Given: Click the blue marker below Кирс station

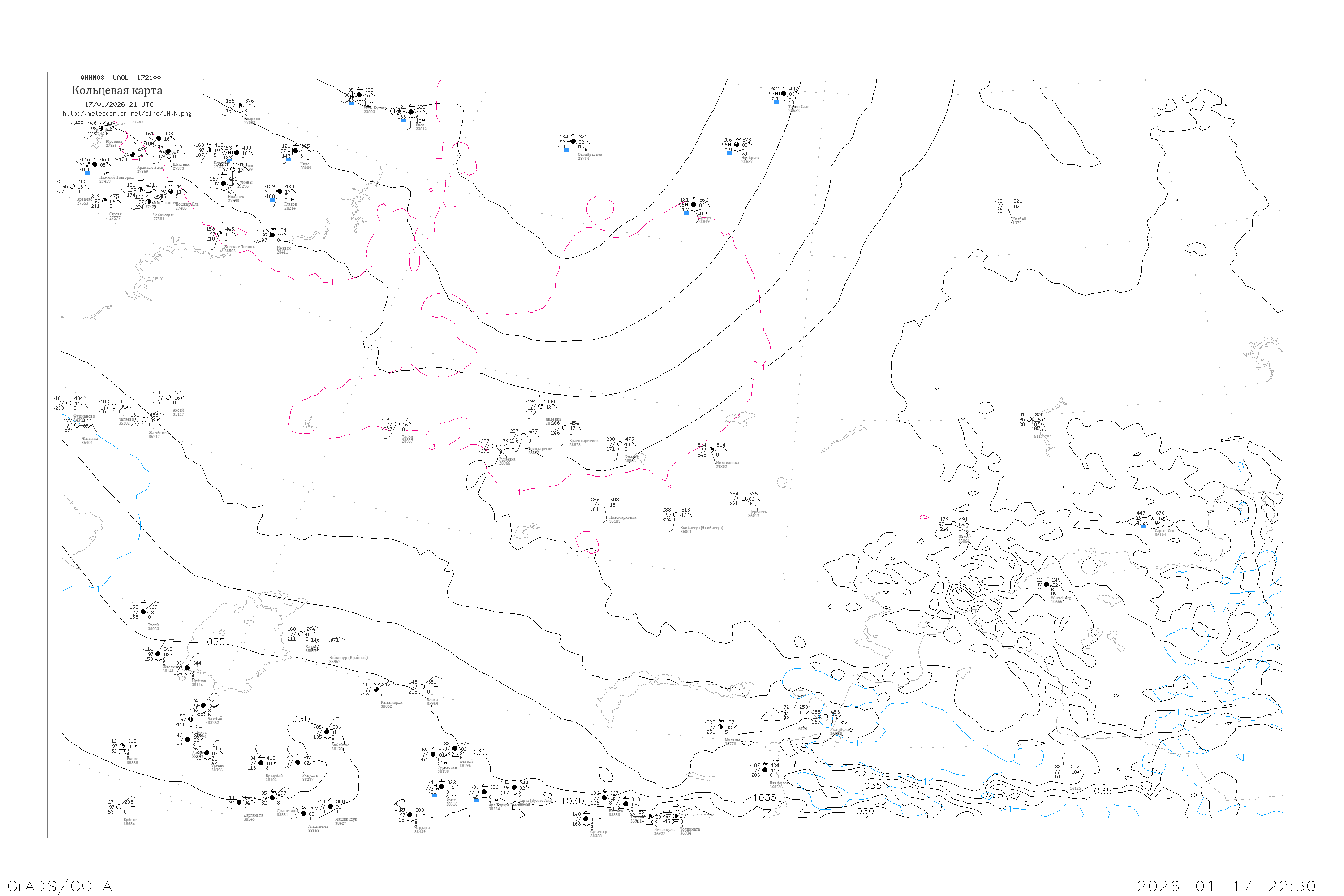Looking at the screenshot, I should (x=288, y=160).
